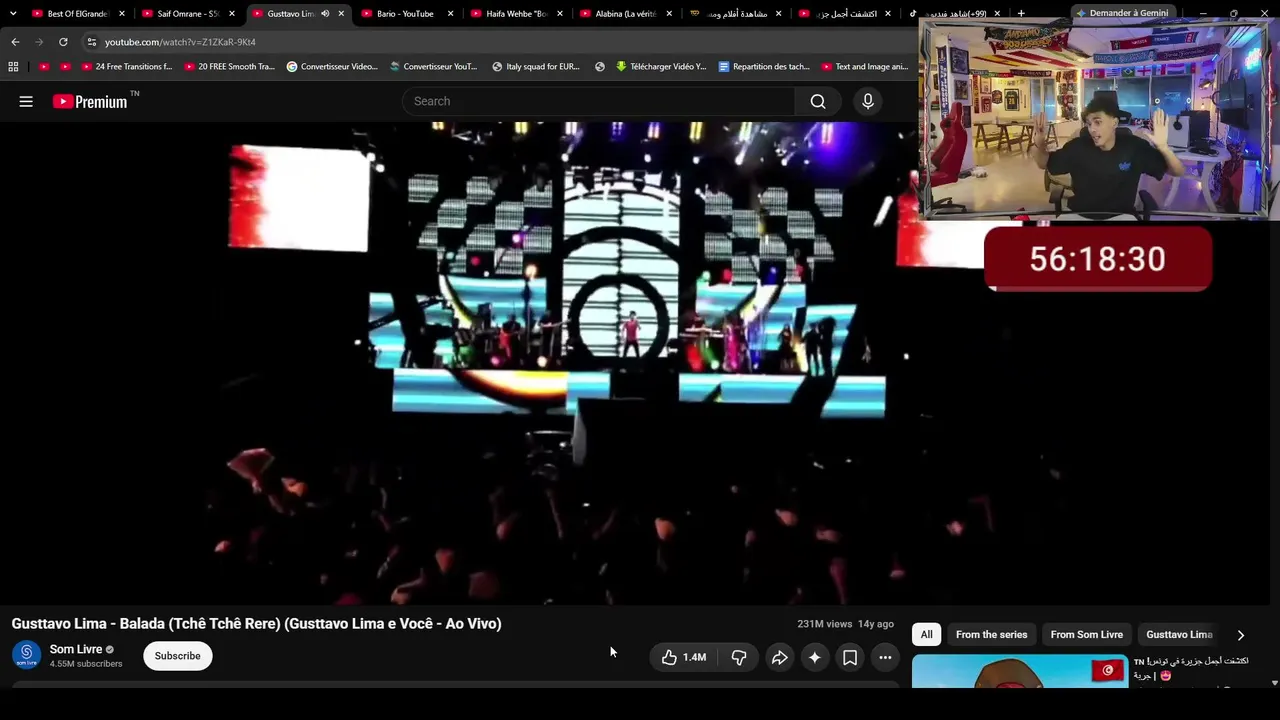Image resolution: width=1280 pixels, height=720 pixels.
Task: Open the second unlabeled YouTube bookmark
Action: tap(66, 67)
